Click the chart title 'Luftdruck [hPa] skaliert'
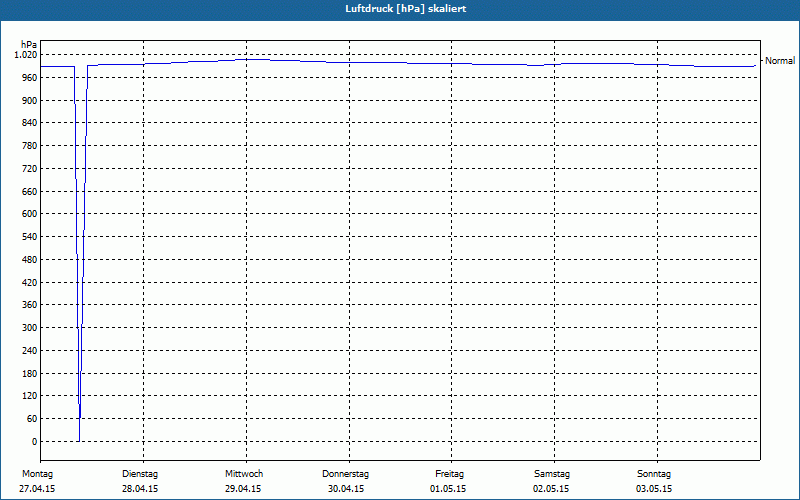 click(x=406, y=9)
